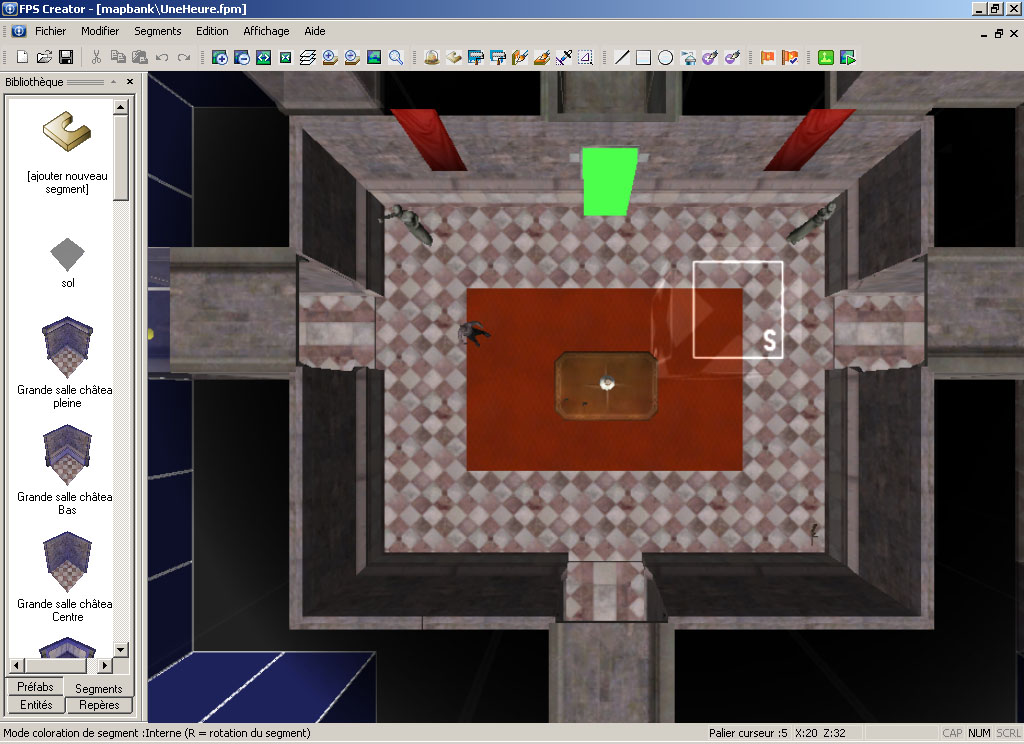Zoom in the map view (plus icon)
Viewport: 1024px width, 744px height.
click(x=220, y=57)
